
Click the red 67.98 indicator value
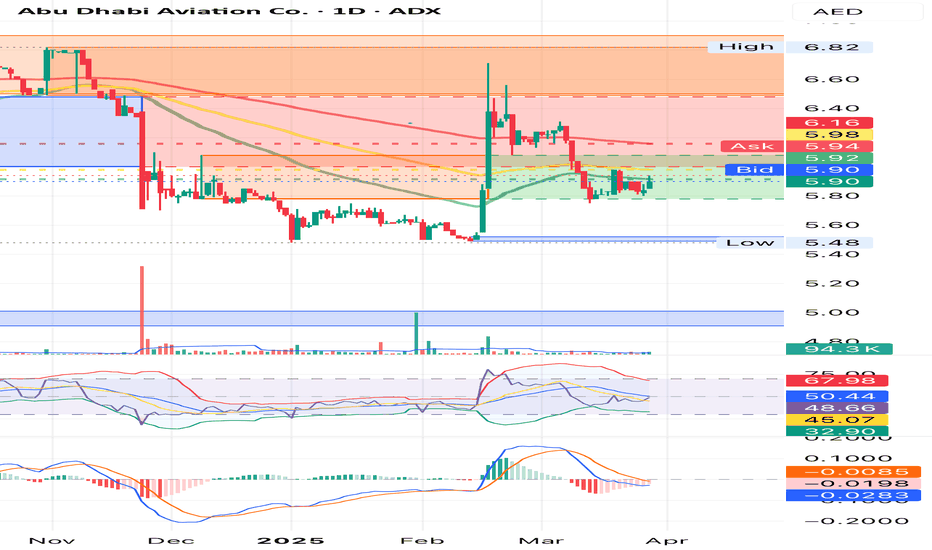[837, 381]
